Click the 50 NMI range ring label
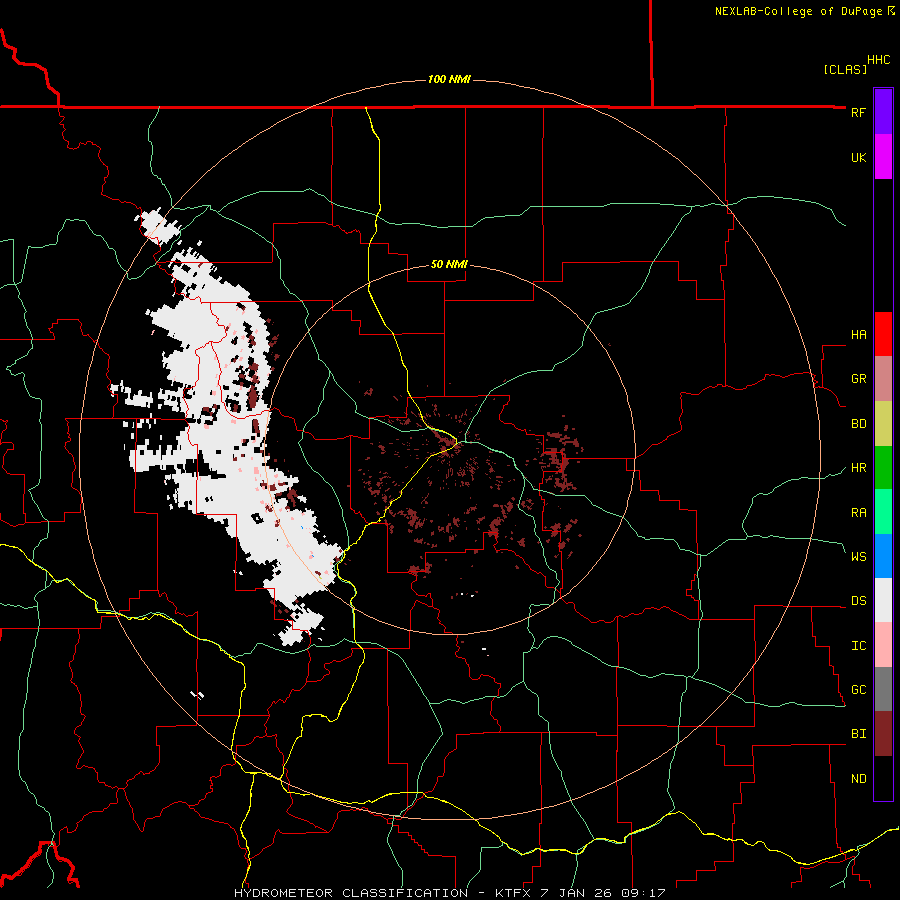This screenshot has height=900, width=900. (x=449, y=265)
